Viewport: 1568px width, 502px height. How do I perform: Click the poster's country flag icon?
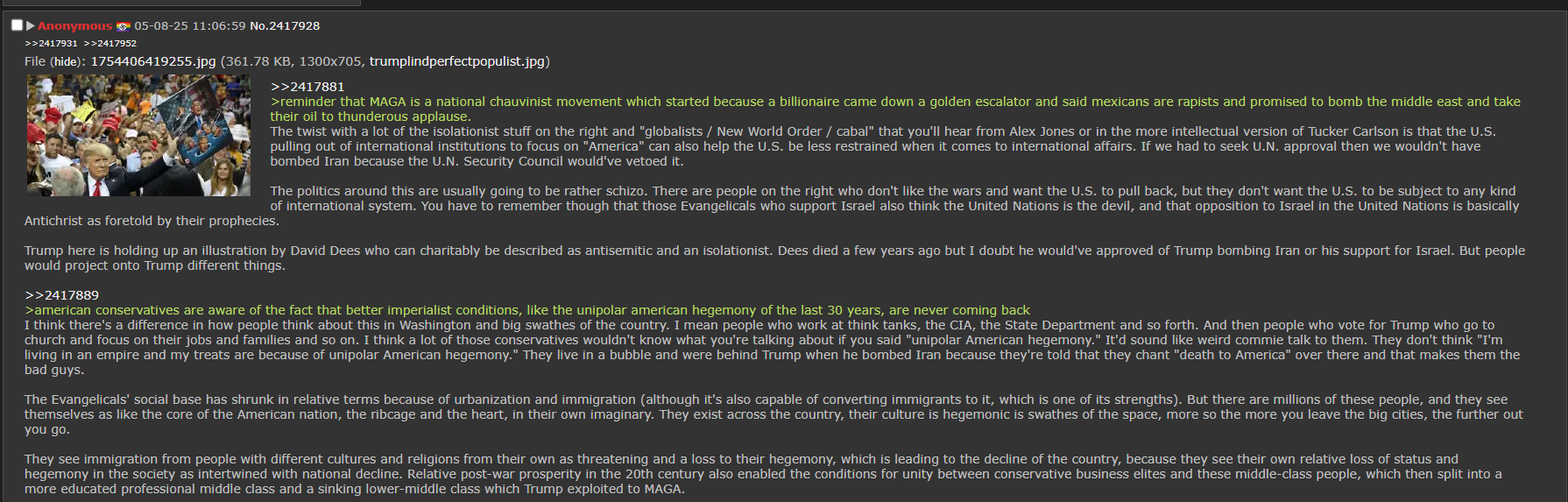click(x=124, y=26)
